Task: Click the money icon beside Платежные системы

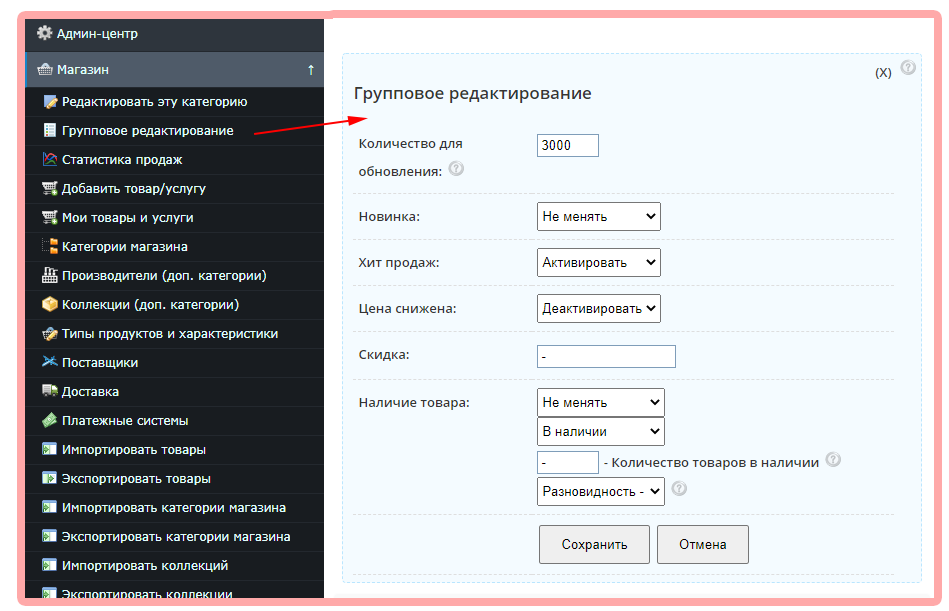Action: pos(49,420)
